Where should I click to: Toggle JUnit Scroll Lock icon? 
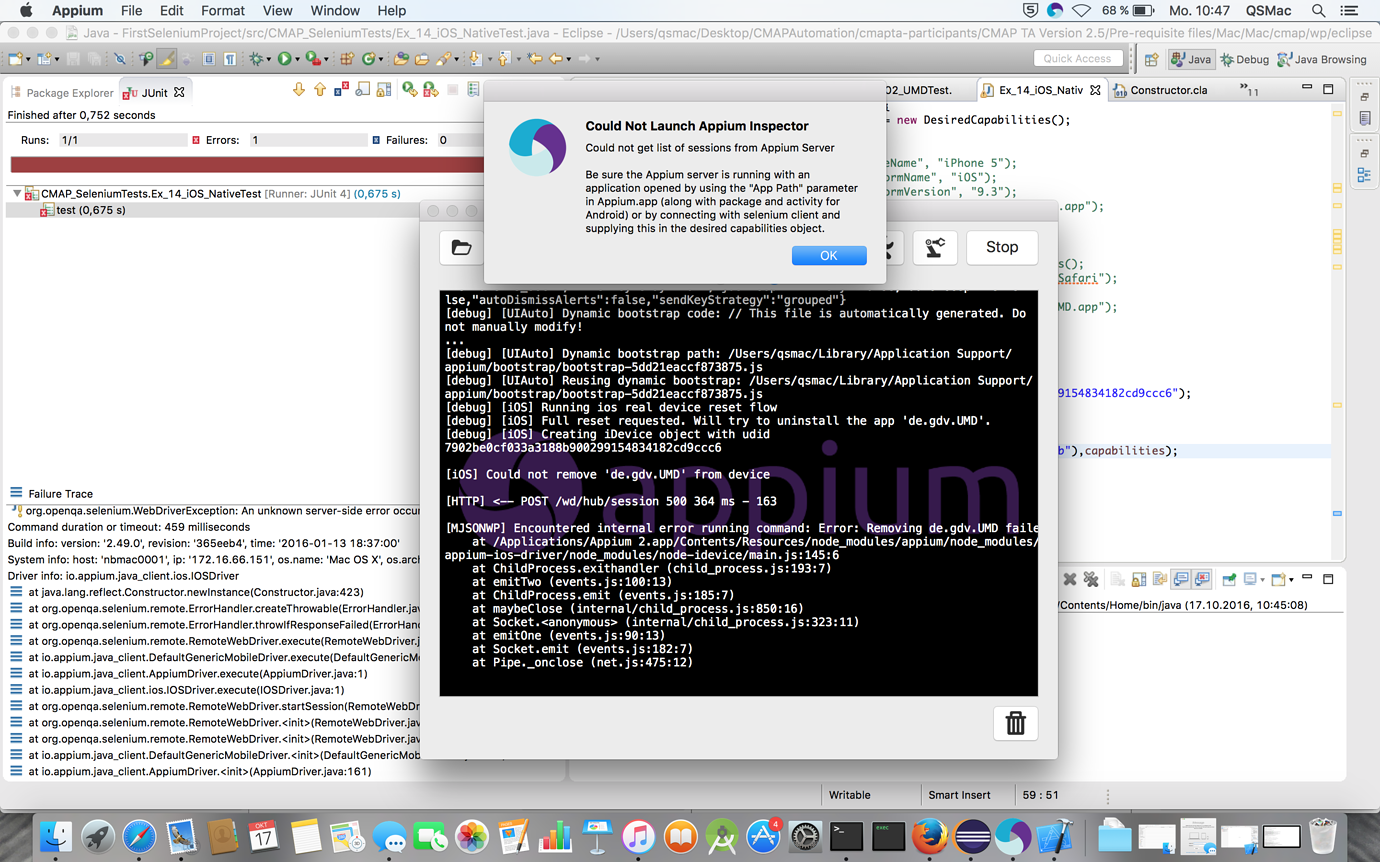(383, 90)
